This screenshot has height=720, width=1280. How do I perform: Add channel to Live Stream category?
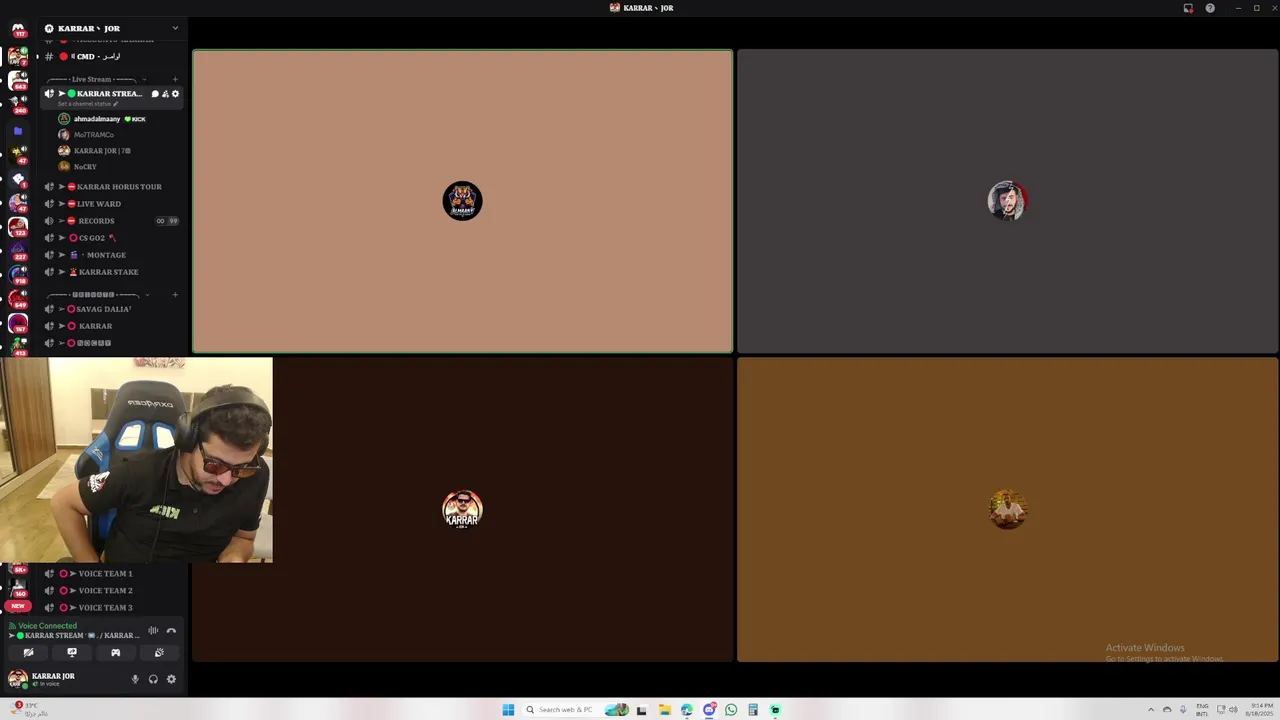tap(175, 79)
